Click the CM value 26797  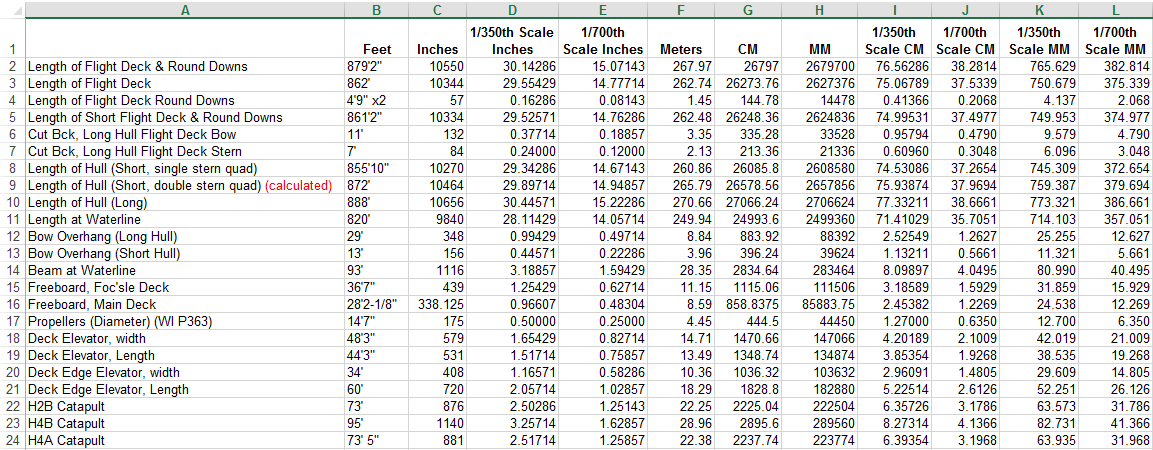748,67
